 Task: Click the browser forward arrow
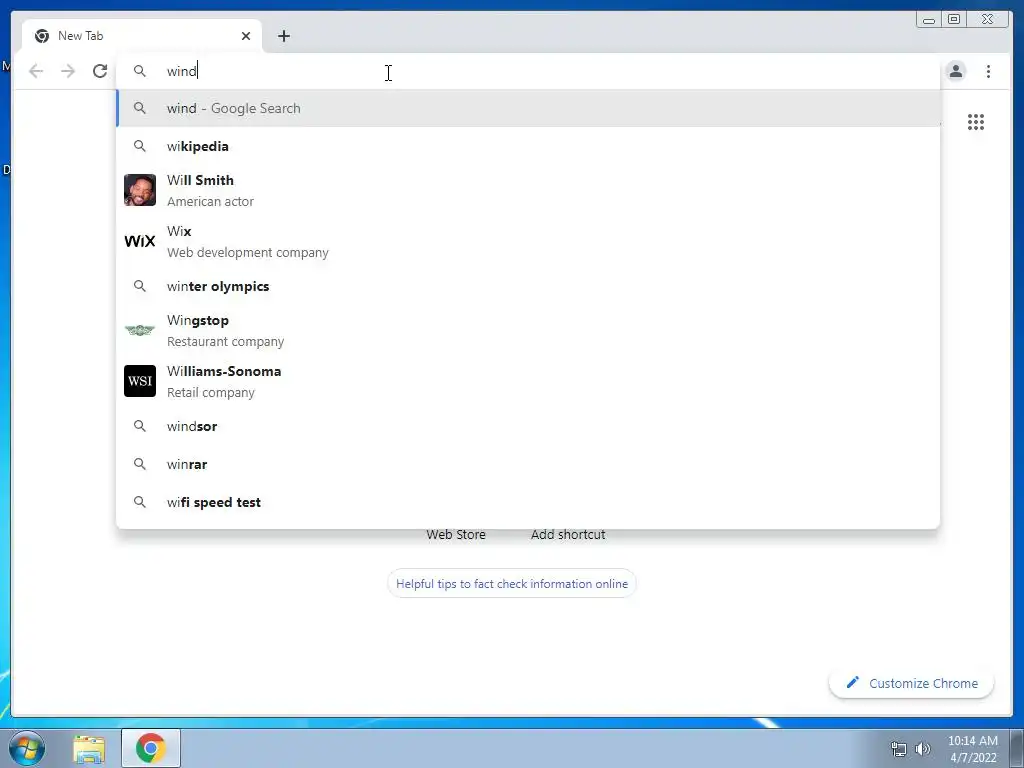68,71
